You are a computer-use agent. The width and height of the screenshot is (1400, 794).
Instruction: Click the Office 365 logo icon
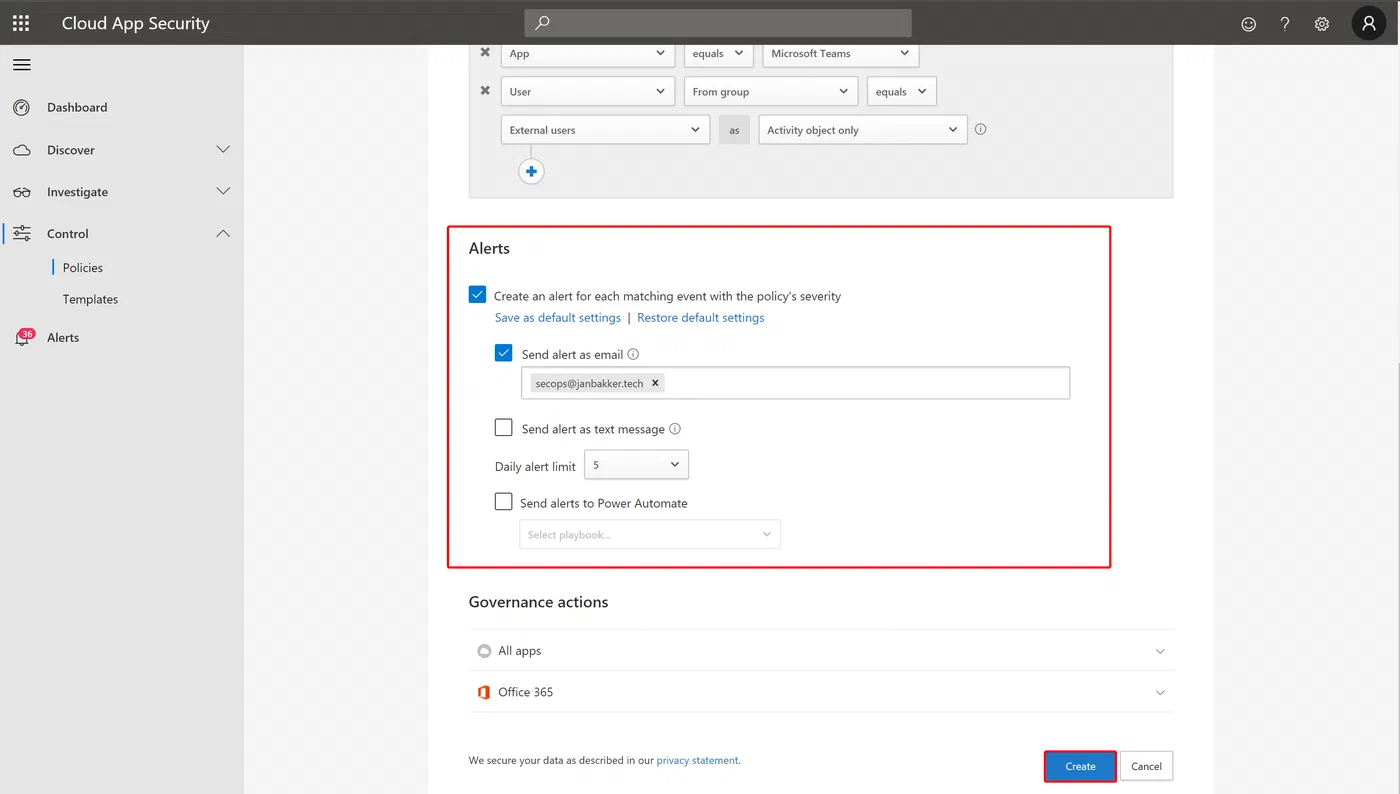(484, 692)
